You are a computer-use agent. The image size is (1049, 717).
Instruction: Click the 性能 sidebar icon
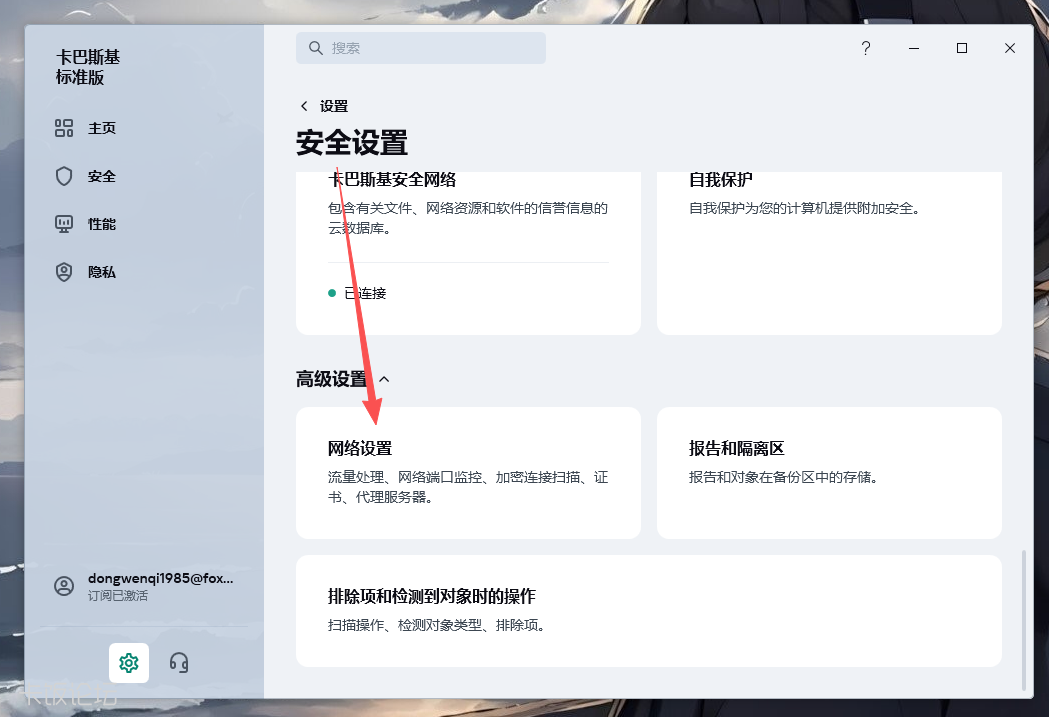coord(63,224)
